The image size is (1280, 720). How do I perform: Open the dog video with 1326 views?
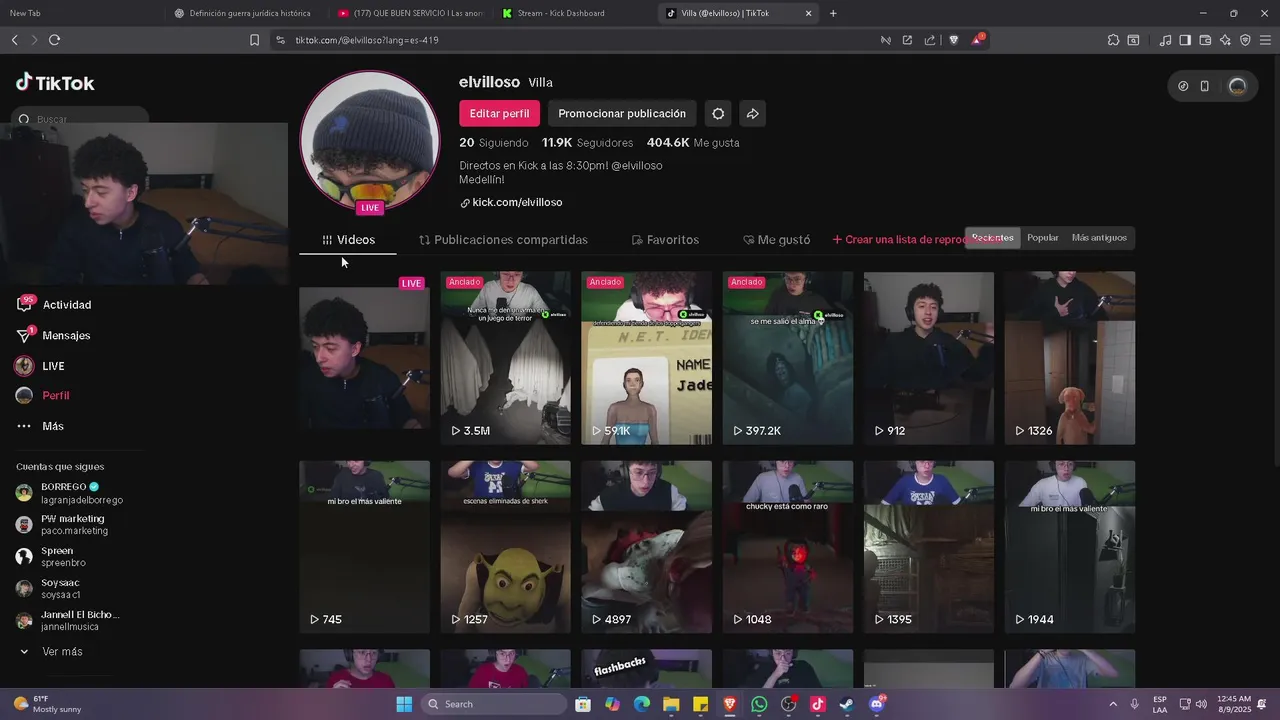(x=1070, y=358)
